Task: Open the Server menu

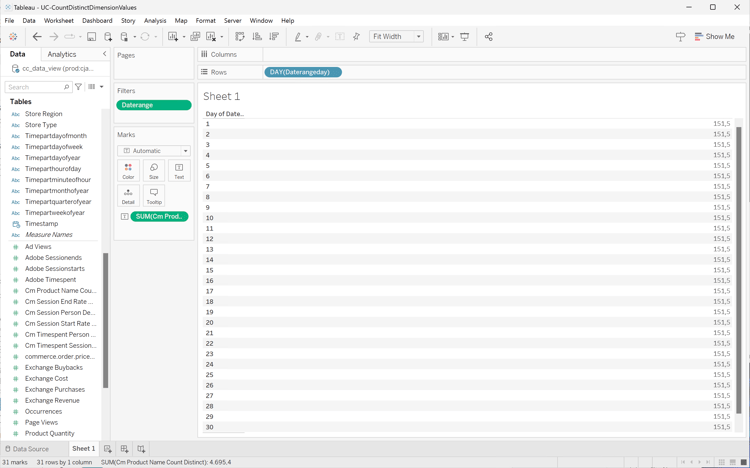Action: pyautogui.click(x=232, y=21)
